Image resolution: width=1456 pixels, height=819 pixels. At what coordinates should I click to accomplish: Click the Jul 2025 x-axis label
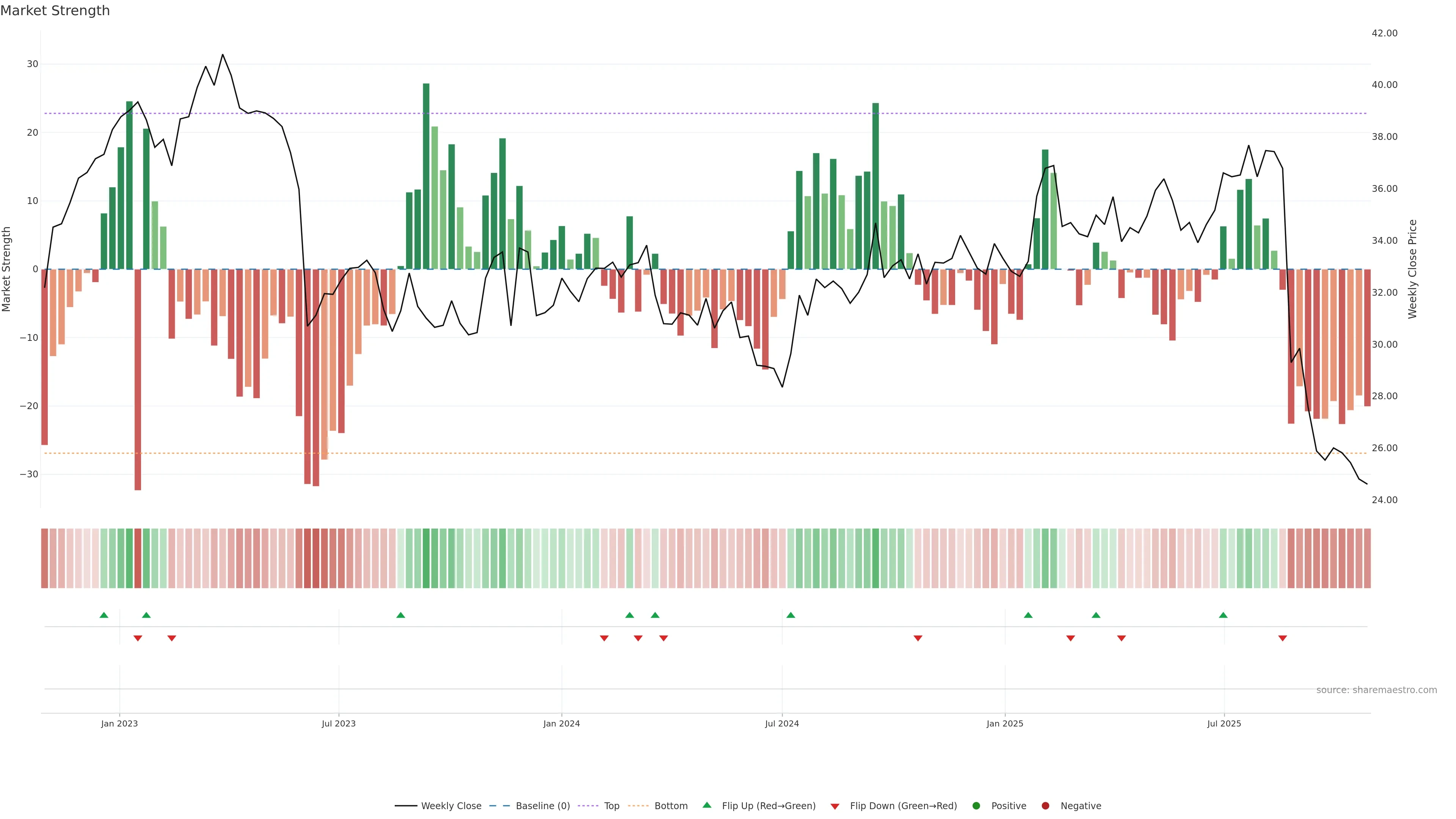point(1224,723)
